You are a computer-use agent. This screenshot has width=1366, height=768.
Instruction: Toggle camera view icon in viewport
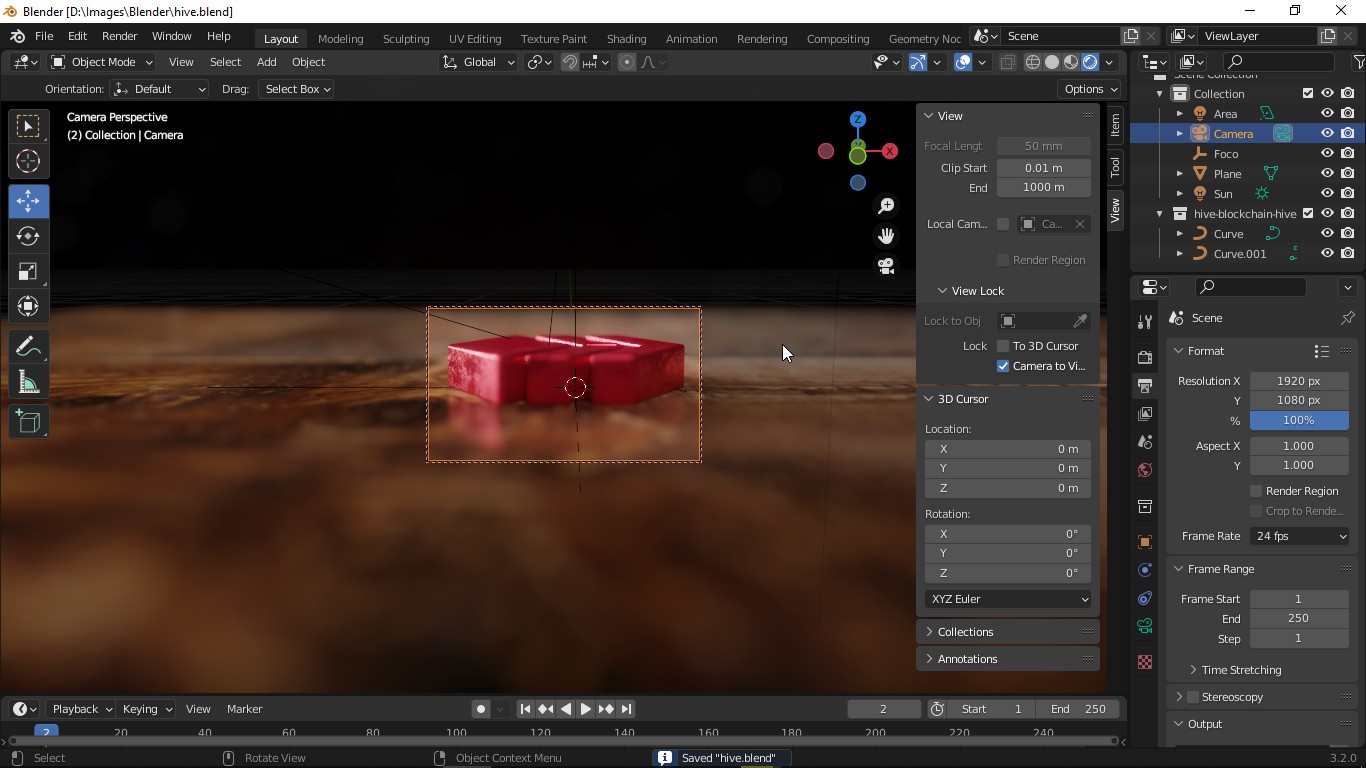coord(886,266)
